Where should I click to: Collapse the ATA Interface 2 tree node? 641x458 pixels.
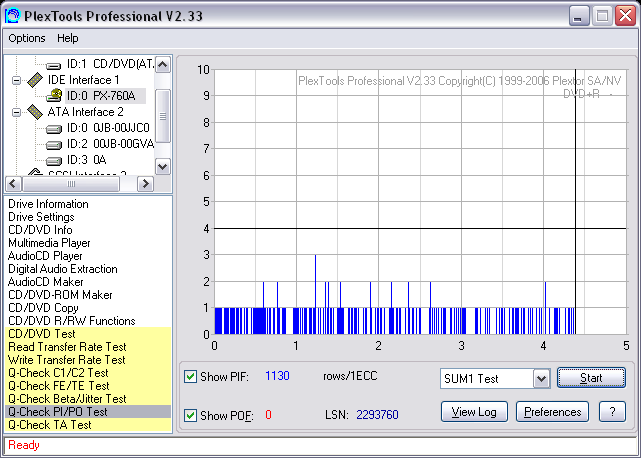16,112
